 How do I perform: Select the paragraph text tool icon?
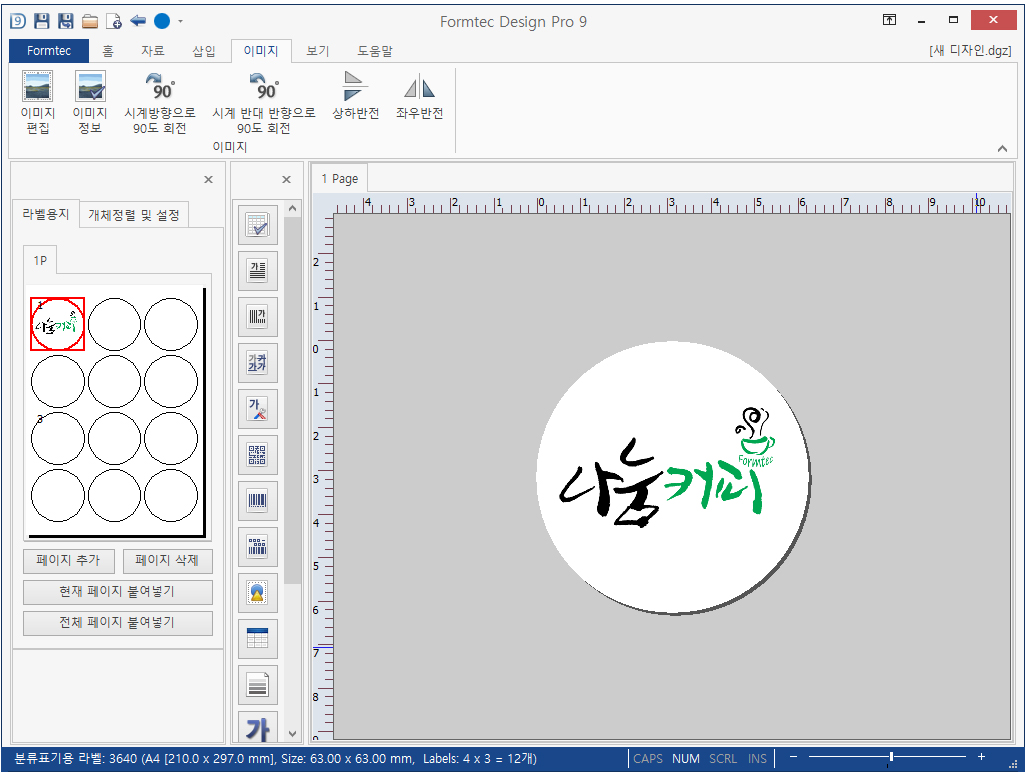(257, 271)
